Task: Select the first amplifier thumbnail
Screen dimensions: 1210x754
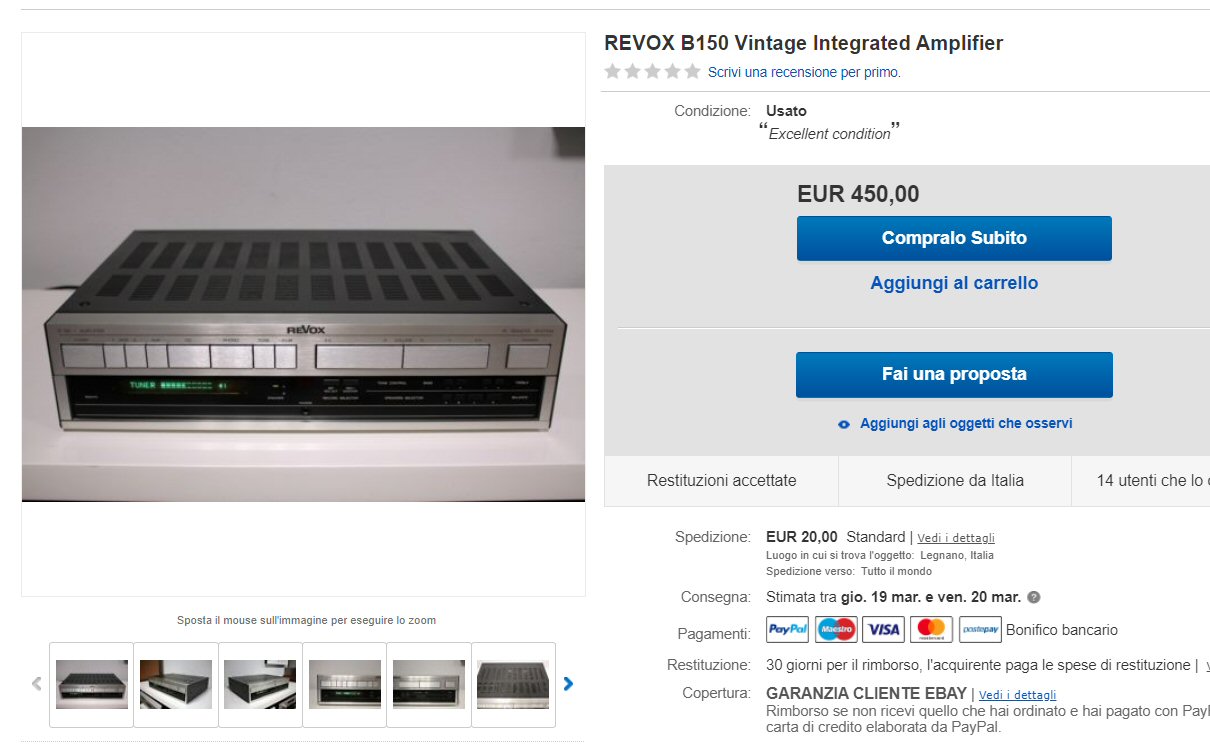Action: pos(91,684)
